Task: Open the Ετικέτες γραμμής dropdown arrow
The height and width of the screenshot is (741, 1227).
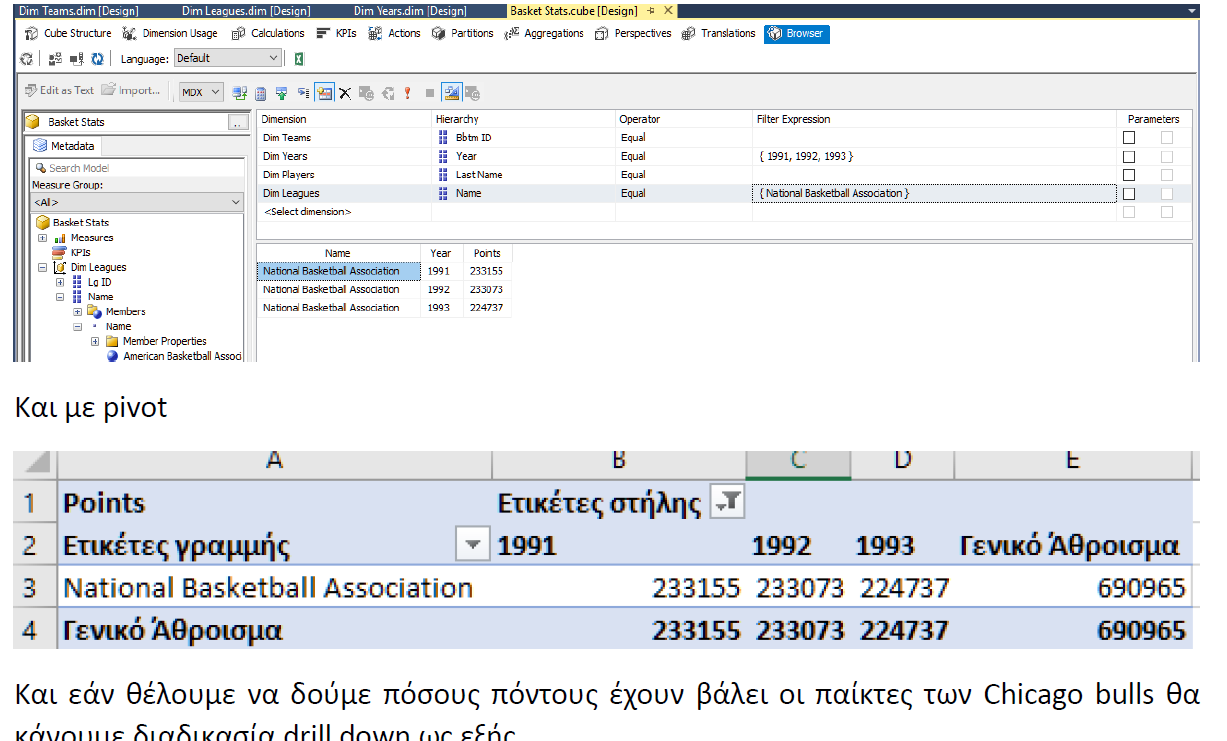Action: tap(472, 546)
